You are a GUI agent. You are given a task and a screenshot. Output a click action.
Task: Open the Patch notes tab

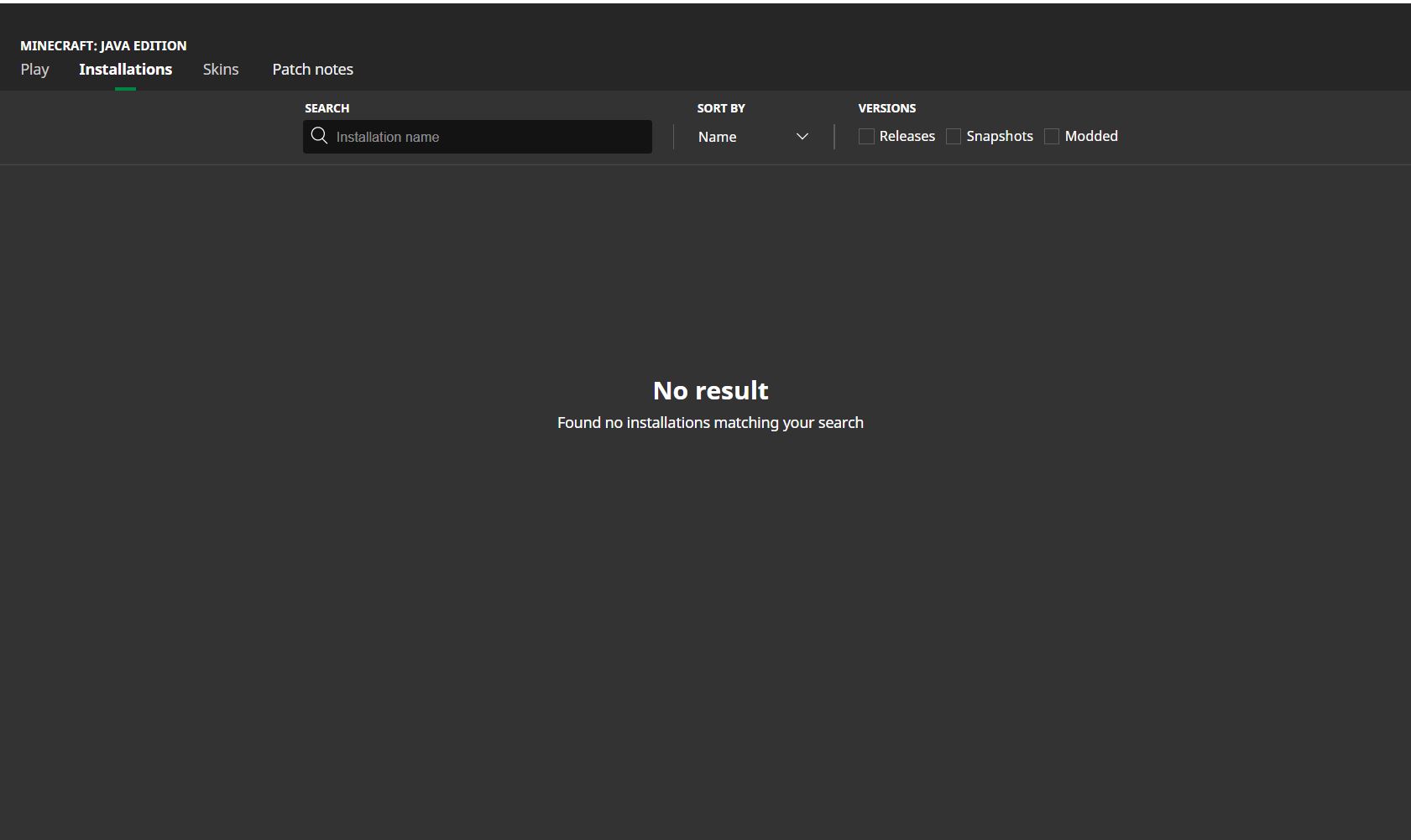312,70
